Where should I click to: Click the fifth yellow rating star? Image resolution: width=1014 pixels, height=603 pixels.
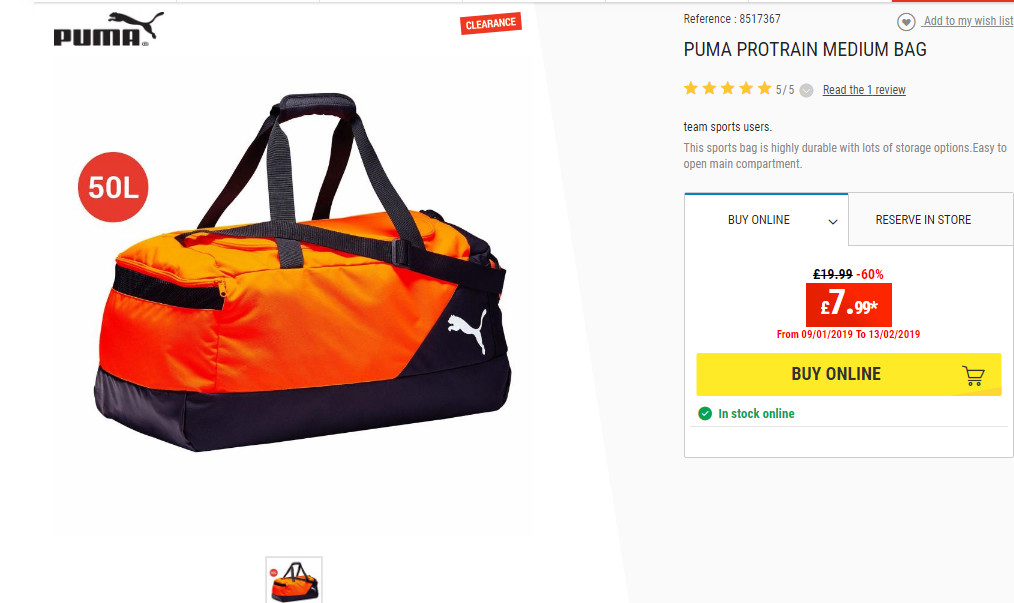point(764,88)
